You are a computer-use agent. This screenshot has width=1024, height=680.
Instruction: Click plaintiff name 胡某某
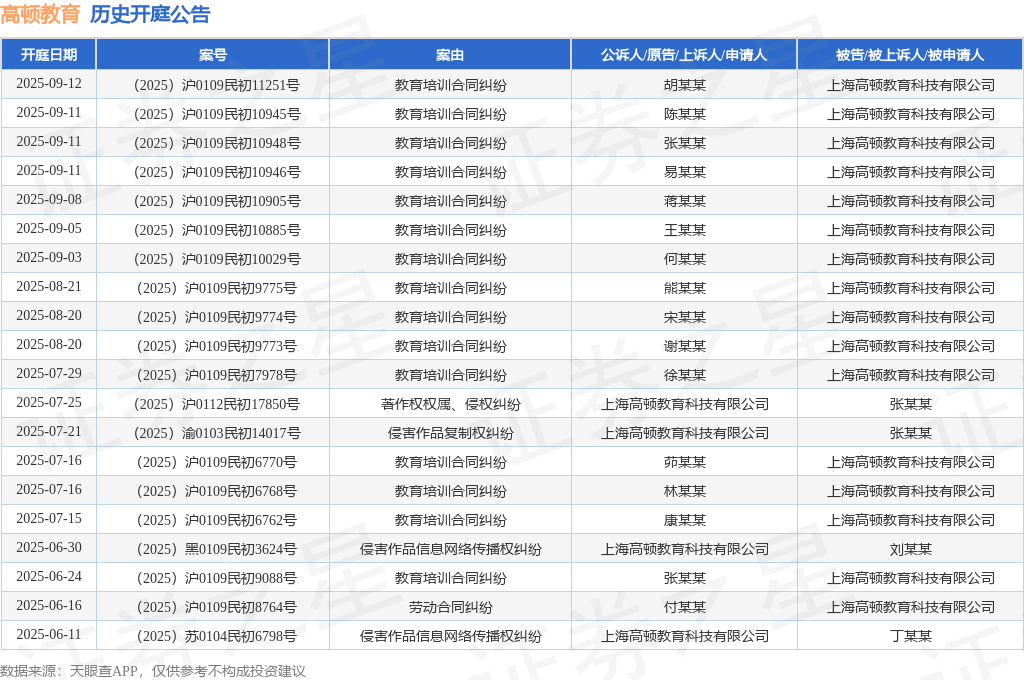tap(684, 85)
